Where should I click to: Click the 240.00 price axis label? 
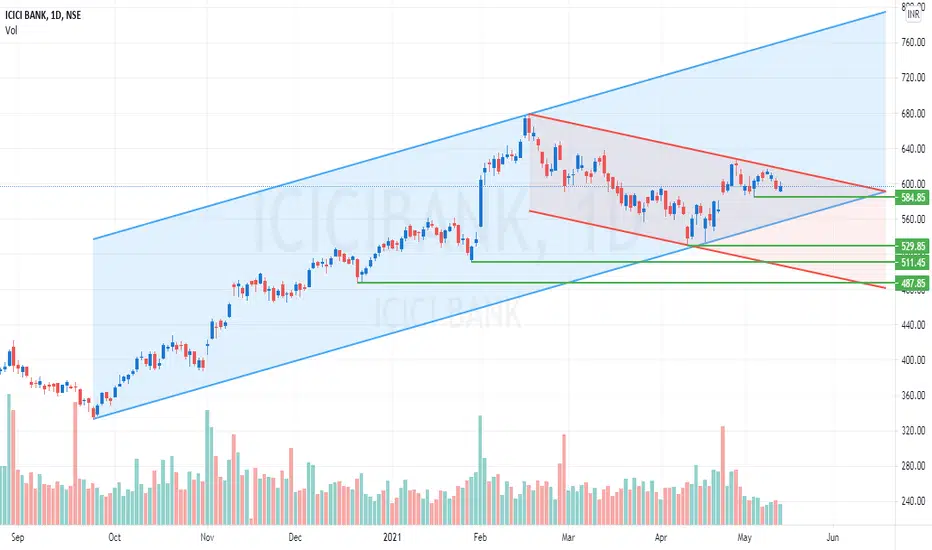[913, 501]
